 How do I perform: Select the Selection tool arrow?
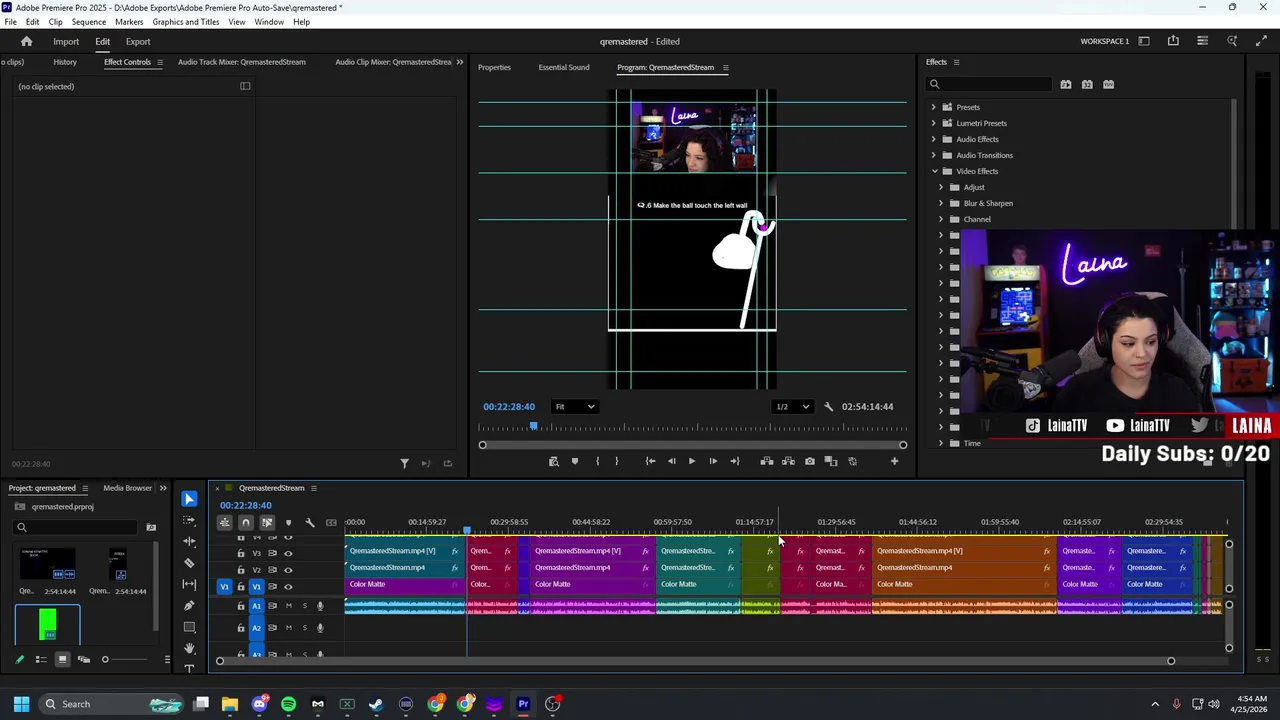click(x=189, y=499)
